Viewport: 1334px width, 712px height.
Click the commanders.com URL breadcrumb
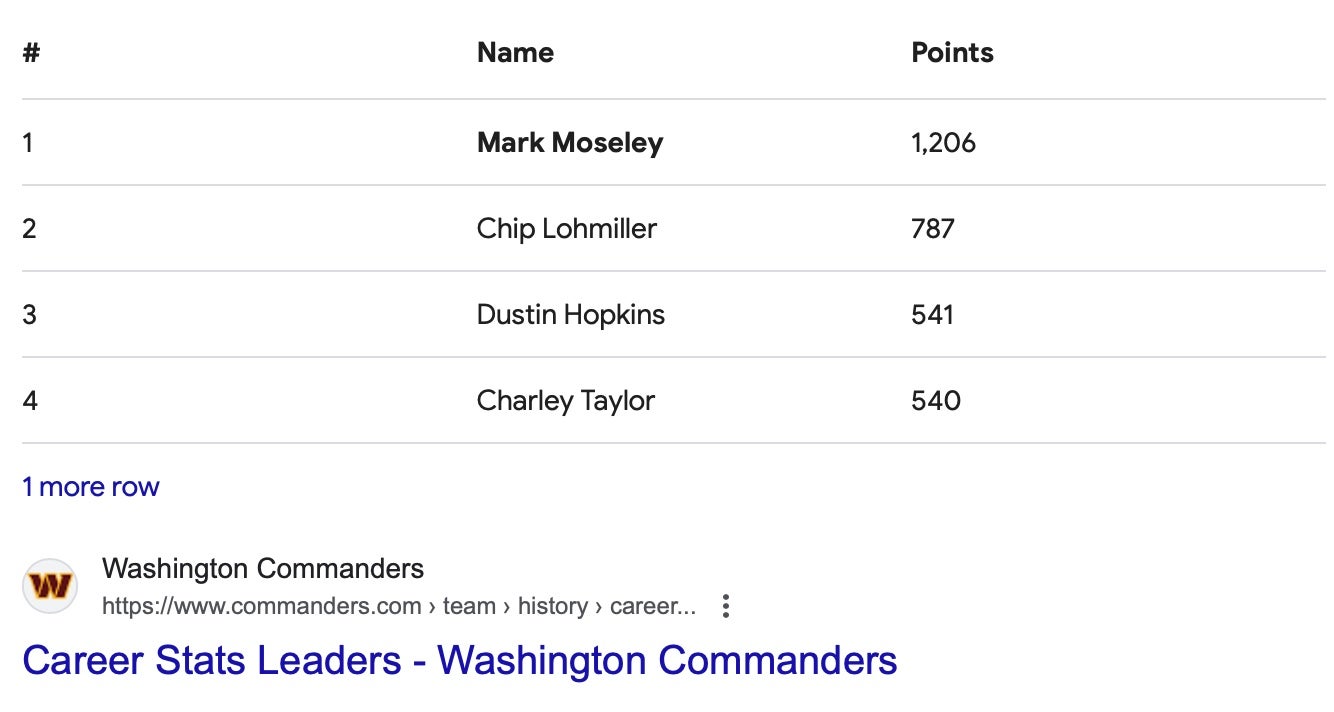coord(399,606)
